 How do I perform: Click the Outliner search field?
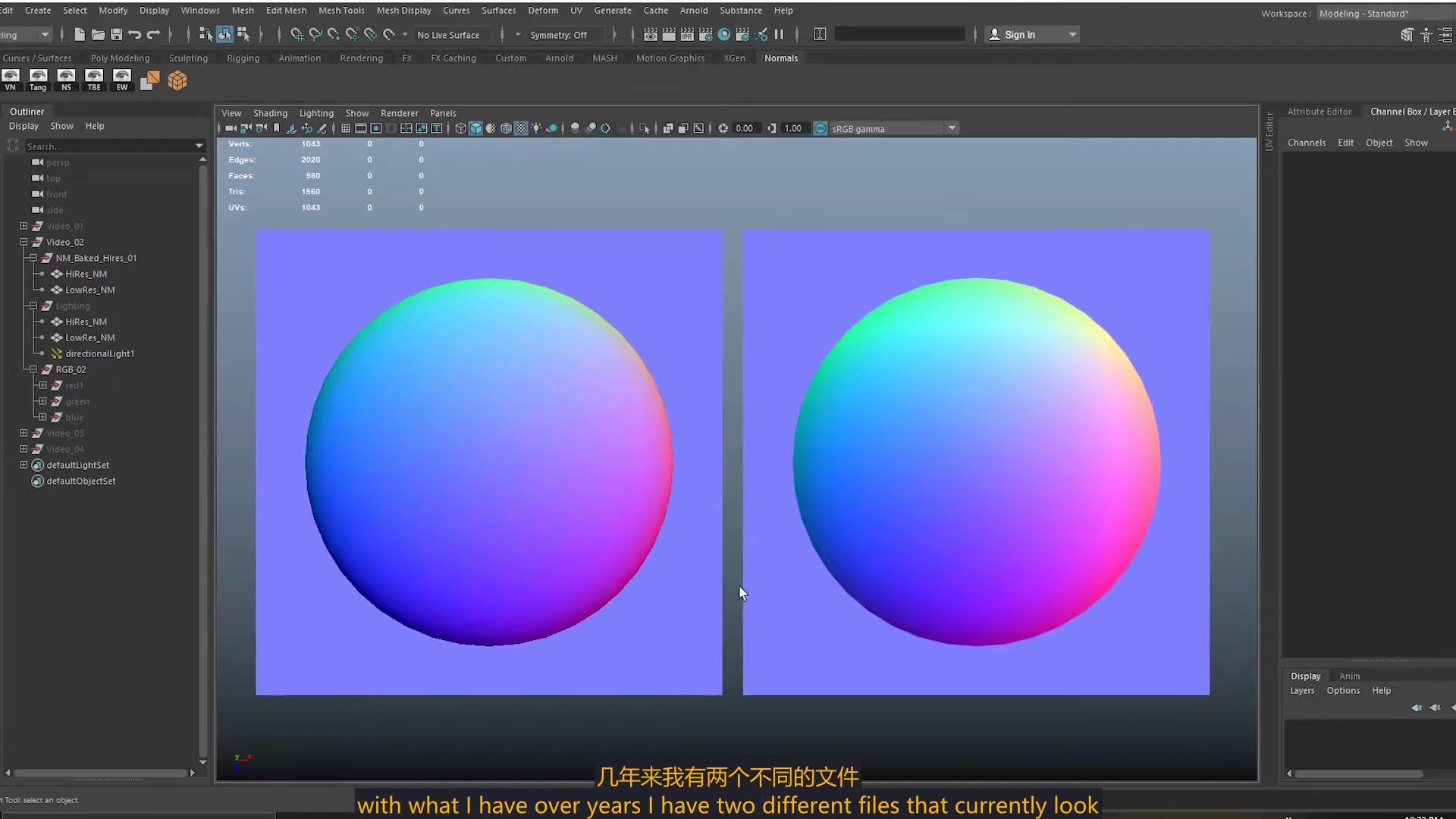(106, 146)
